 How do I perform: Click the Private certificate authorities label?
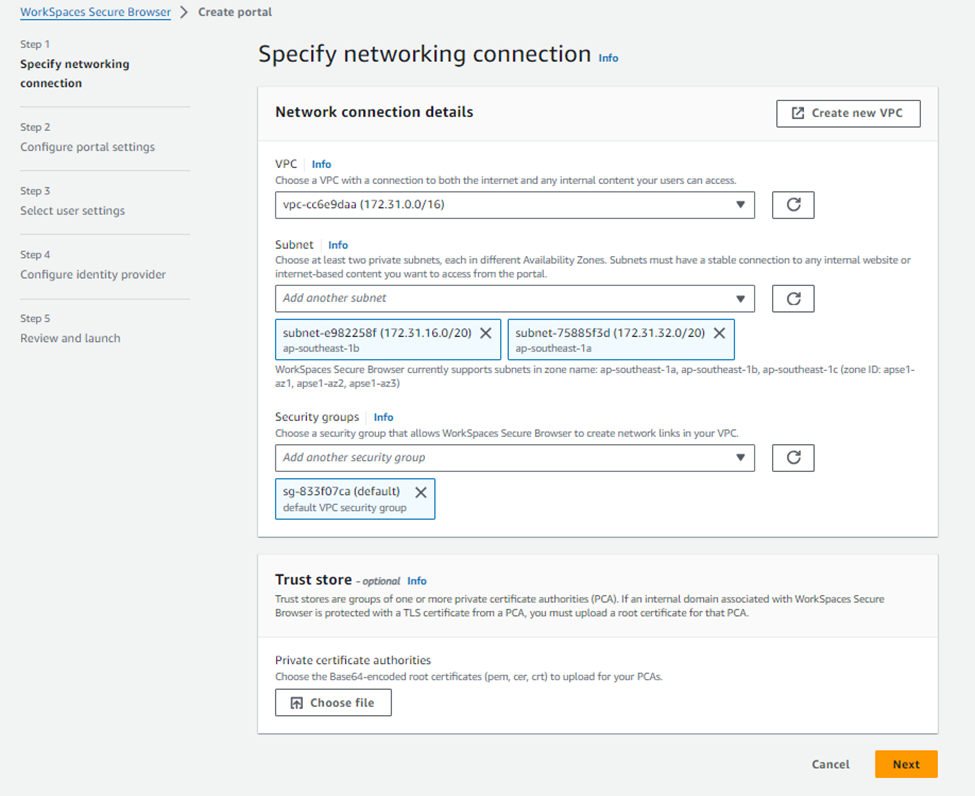click(x=353, y=660)
